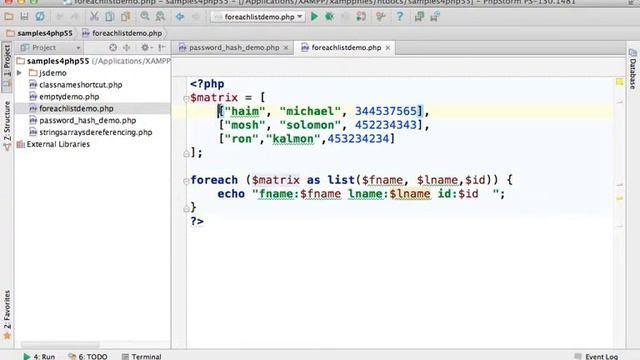Open the Event Log panel
The height and width of the screenshot is (360, 640).
tap(596, 356)
